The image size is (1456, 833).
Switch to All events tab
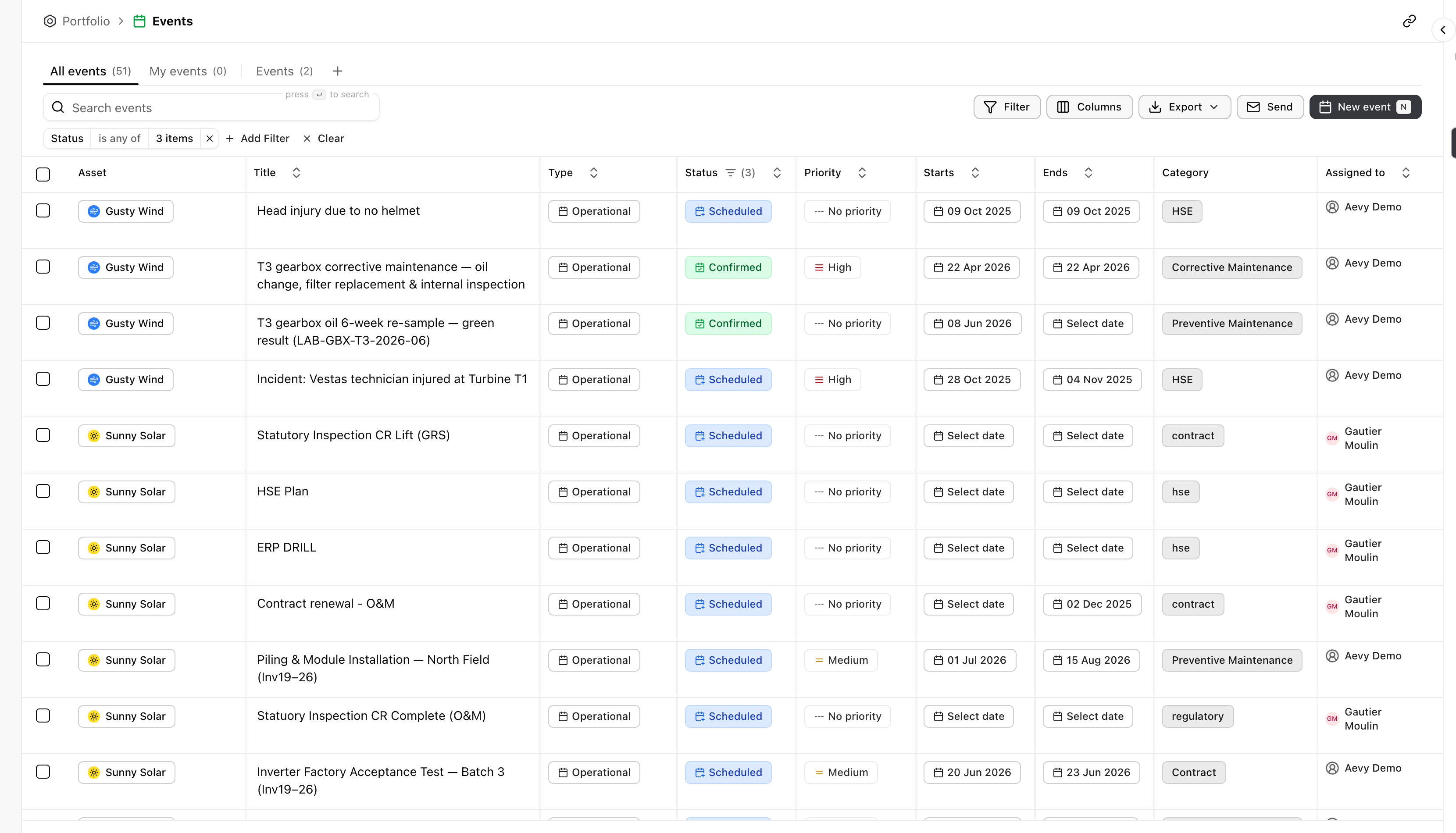pos(90,71)
